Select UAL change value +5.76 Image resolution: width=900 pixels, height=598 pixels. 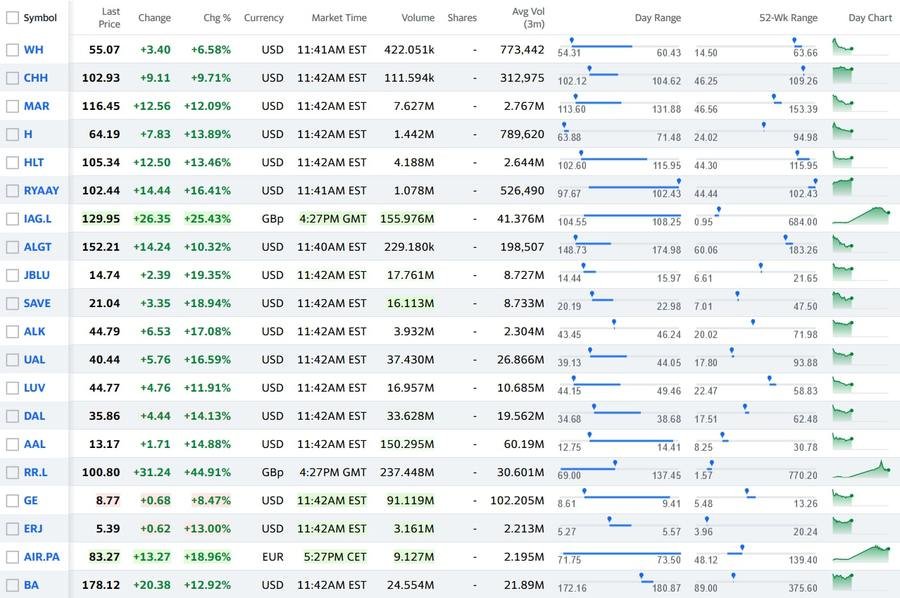[x=156, y=360]
